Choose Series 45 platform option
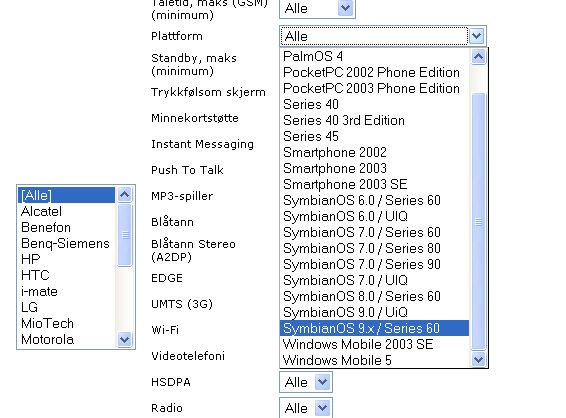 pos(375,136)
